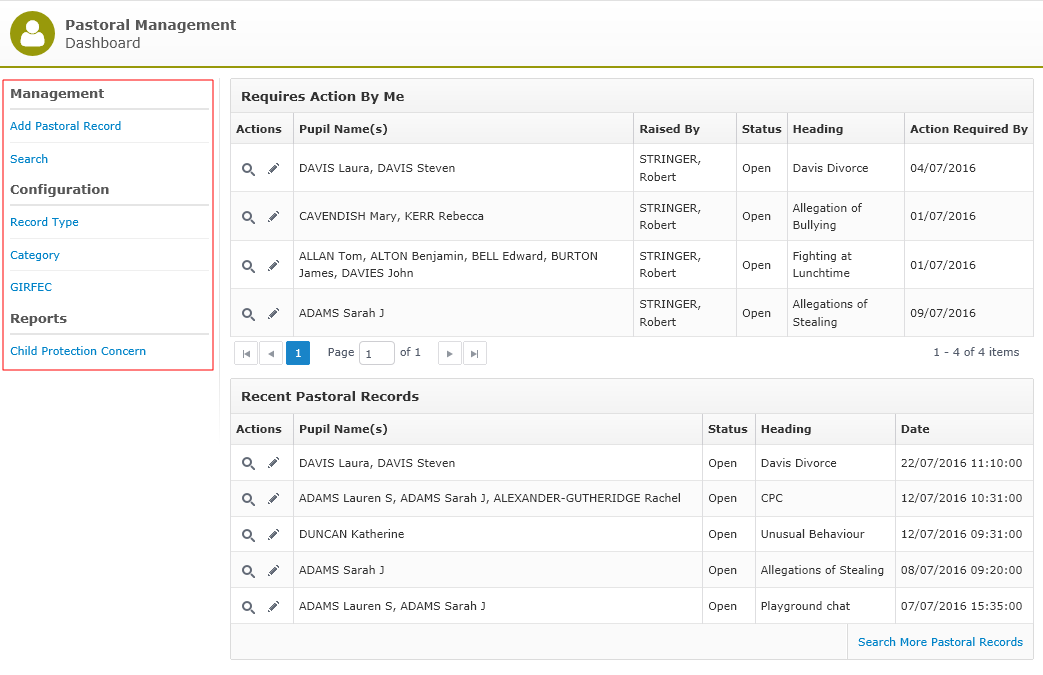View the Fighting at Lunchtime record
This screenshot has width=1043, height=675.
248,266
